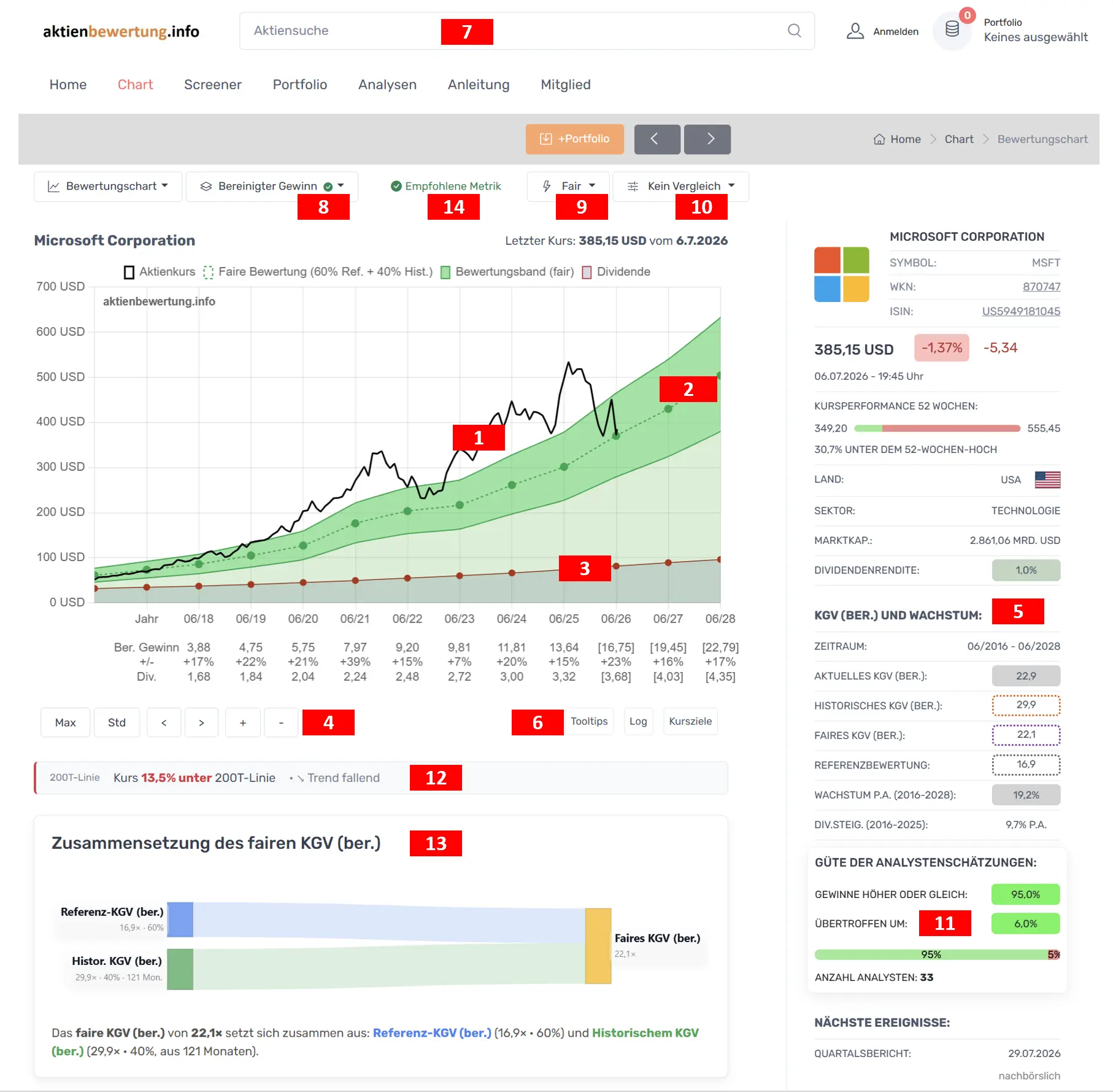Open the Mitglied menu item
This screenshot has height=1092, width=1113.
click(x=566, y=85)
